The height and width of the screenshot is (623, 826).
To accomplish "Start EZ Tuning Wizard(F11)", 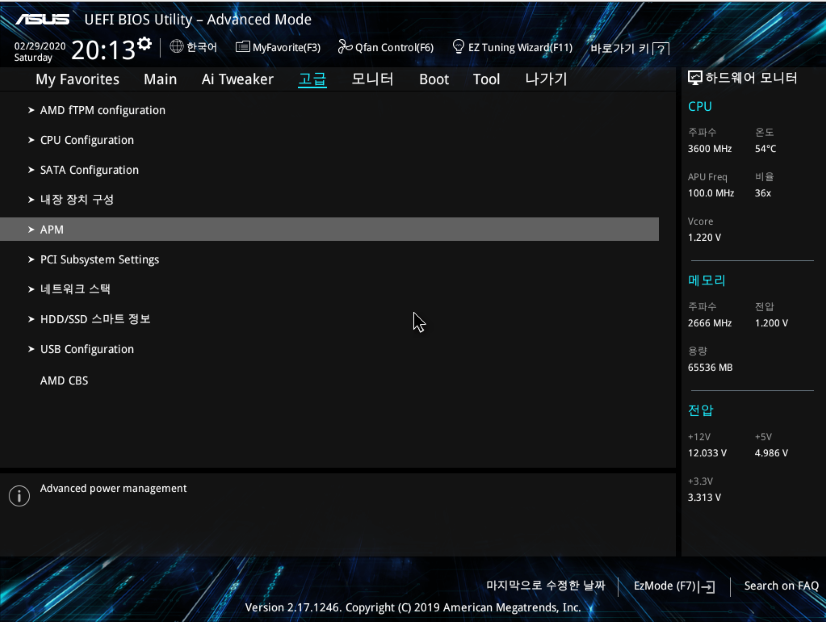I will pos(513,47).
